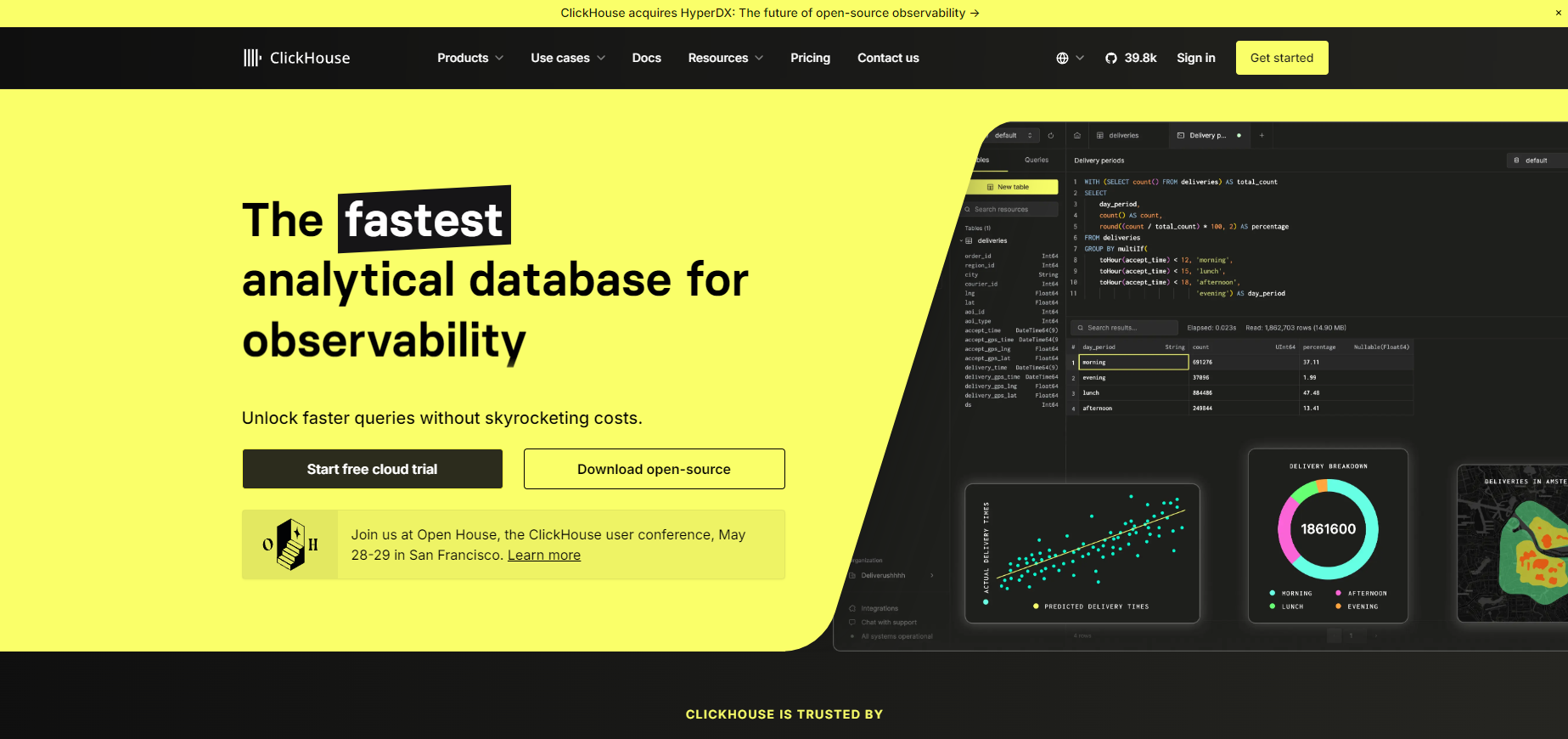1568x739 pixels.
Task: Click Chat with support in sidebar
Action: pyautogui.click(x=883, y=622)
